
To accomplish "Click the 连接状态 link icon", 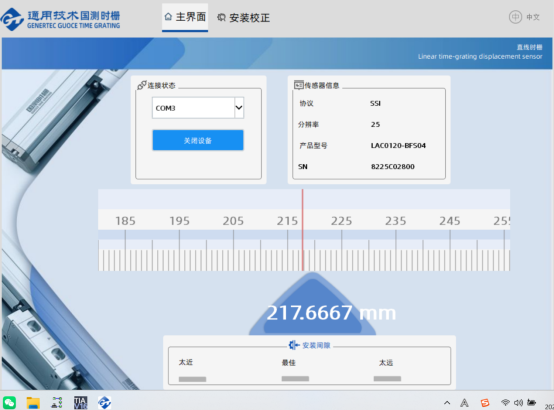I will click(142, 85).
